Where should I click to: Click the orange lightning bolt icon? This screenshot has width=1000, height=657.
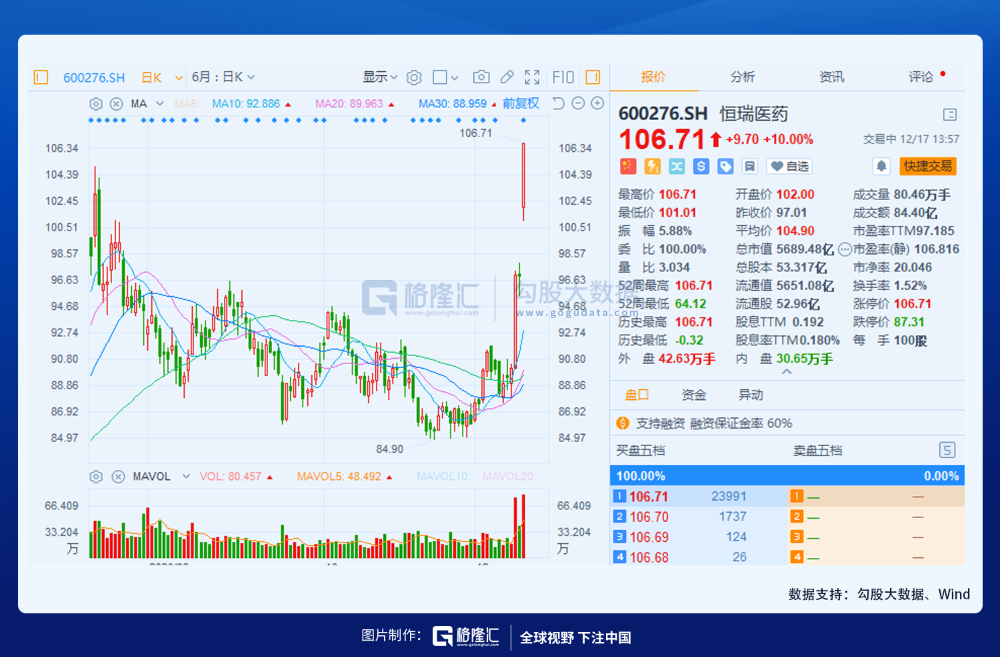tap(652, 166)
